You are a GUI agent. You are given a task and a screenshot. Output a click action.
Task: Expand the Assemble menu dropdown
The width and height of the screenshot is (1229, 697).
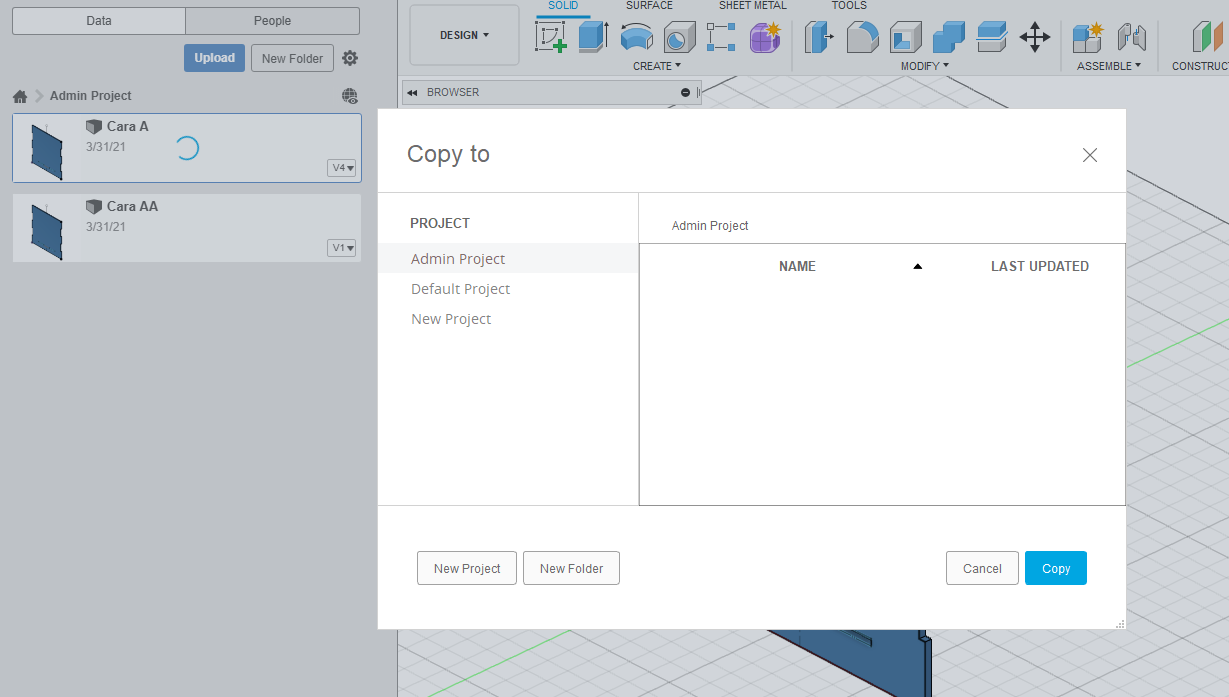click(x=1109, y=66)
